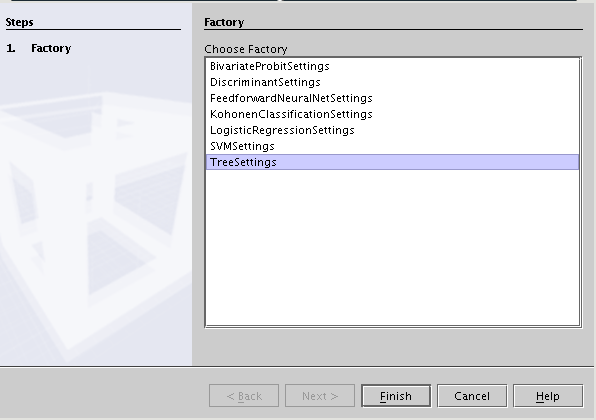Click the highlighted TreeSettings row
Image resolution: width=596 pixels, height=420 pixels.
(392, 162)
